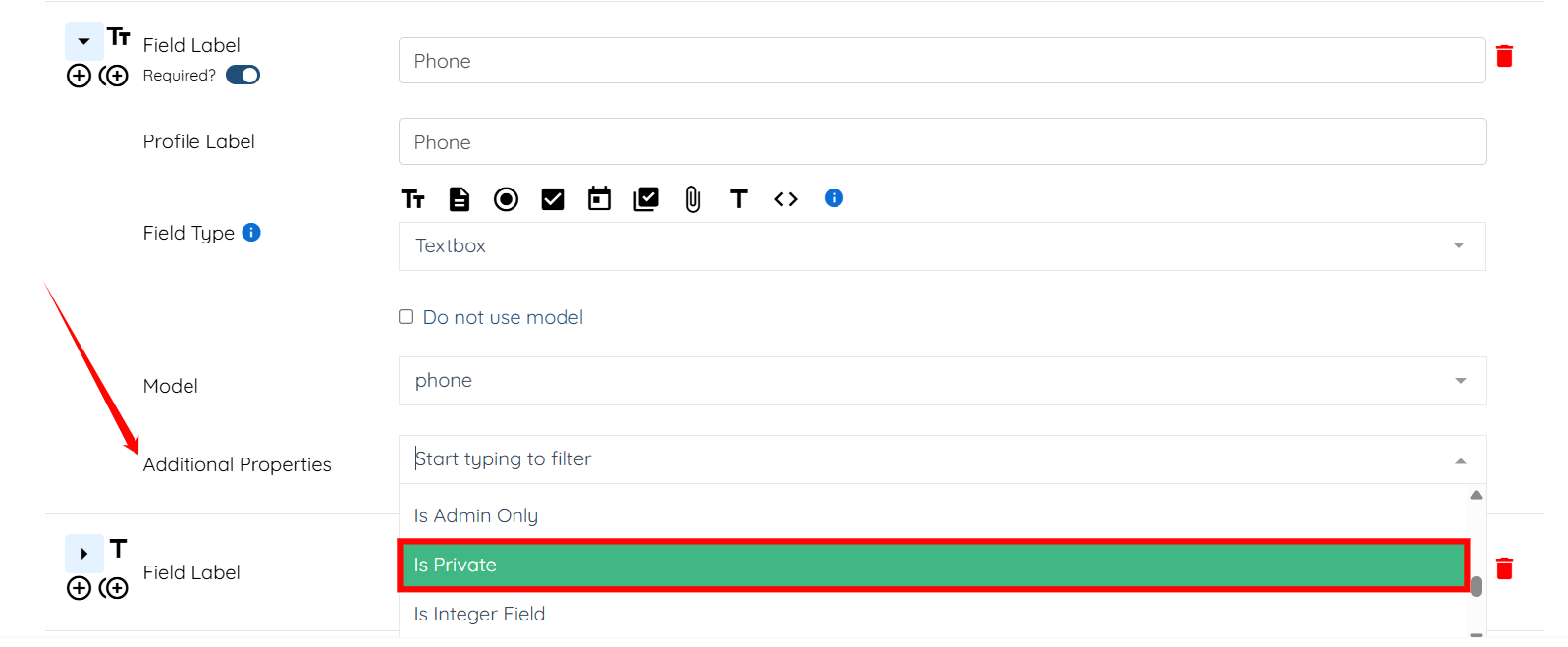This screenshot has height=647, width=1568.
Task: Open the phone Model dropdown
Action: (x=941, y=381)
